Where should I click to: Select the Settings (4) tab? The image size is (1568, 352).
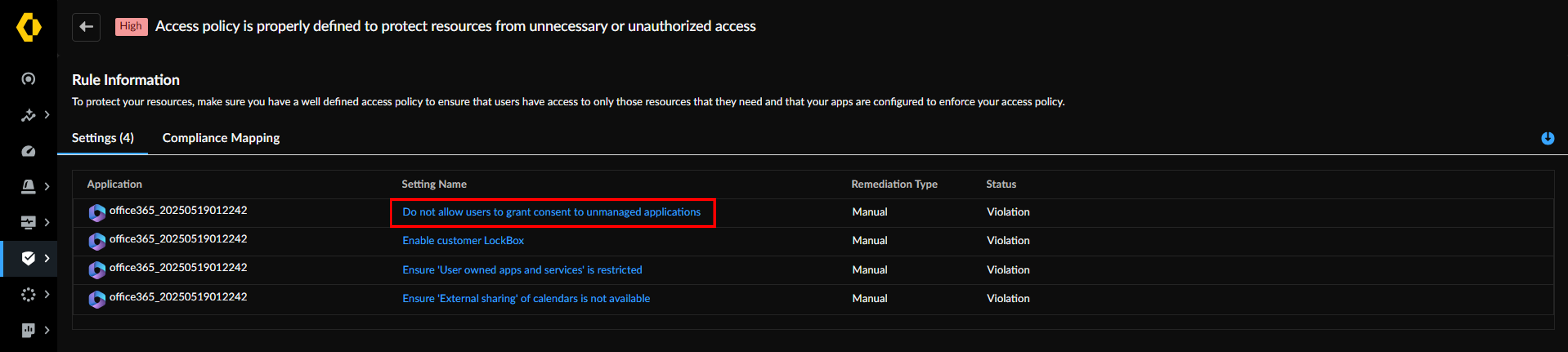(103, 138)
